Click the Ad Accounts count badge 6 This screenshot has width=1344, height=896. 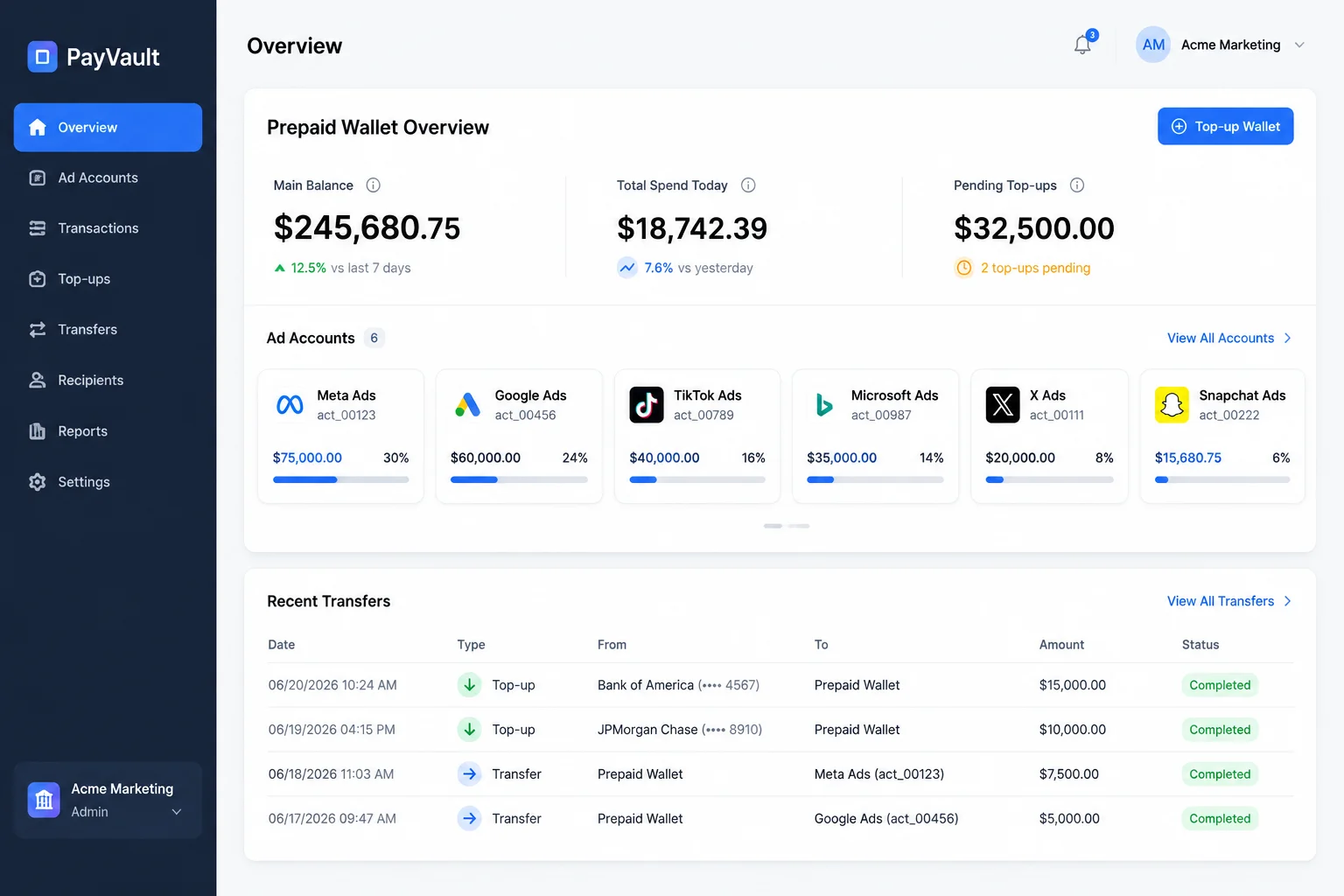pyautogui.click(x=374, y=339)
